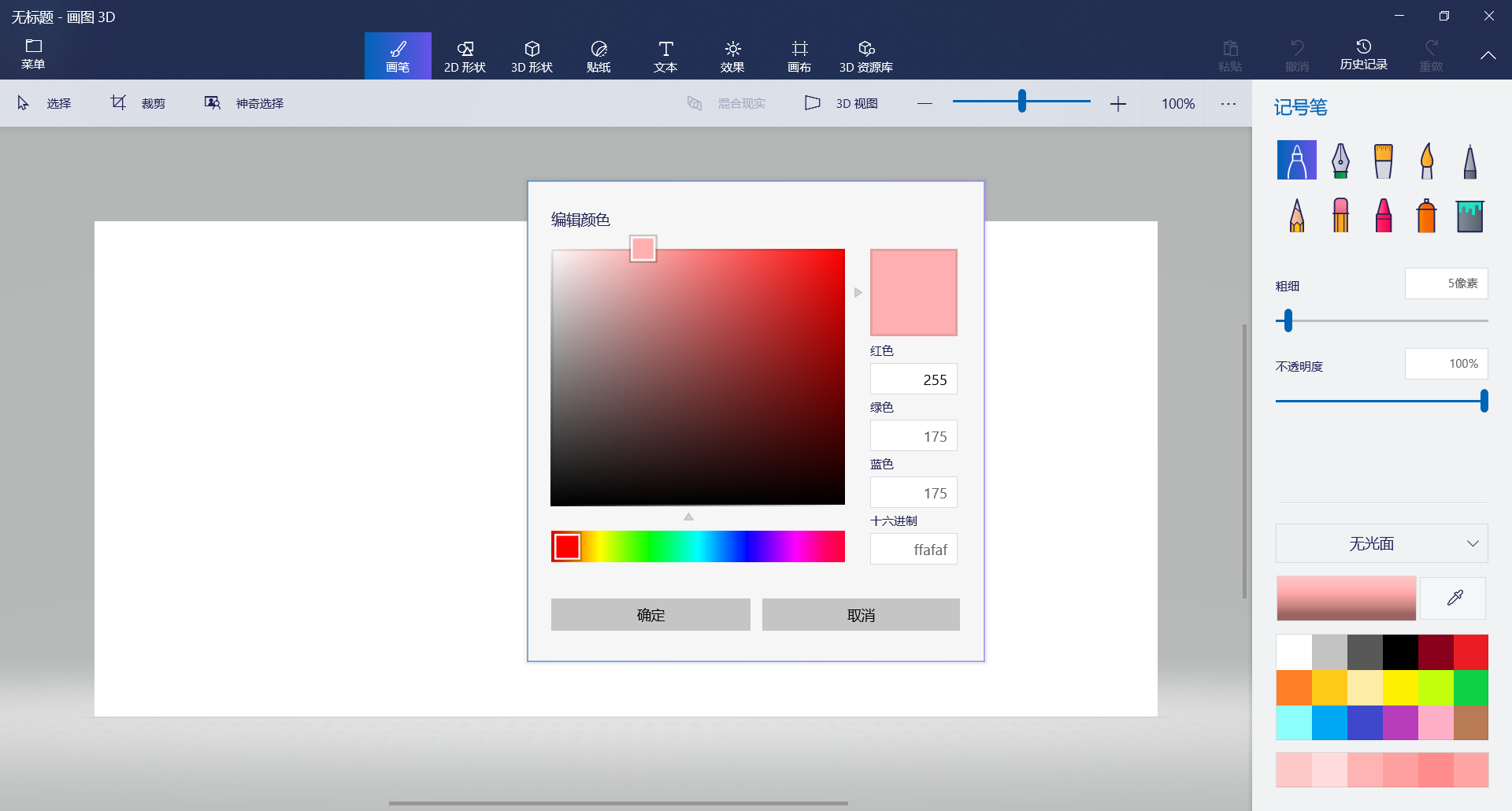
Task: Click the saturation picker pink handle
Action: click(643, 249)
